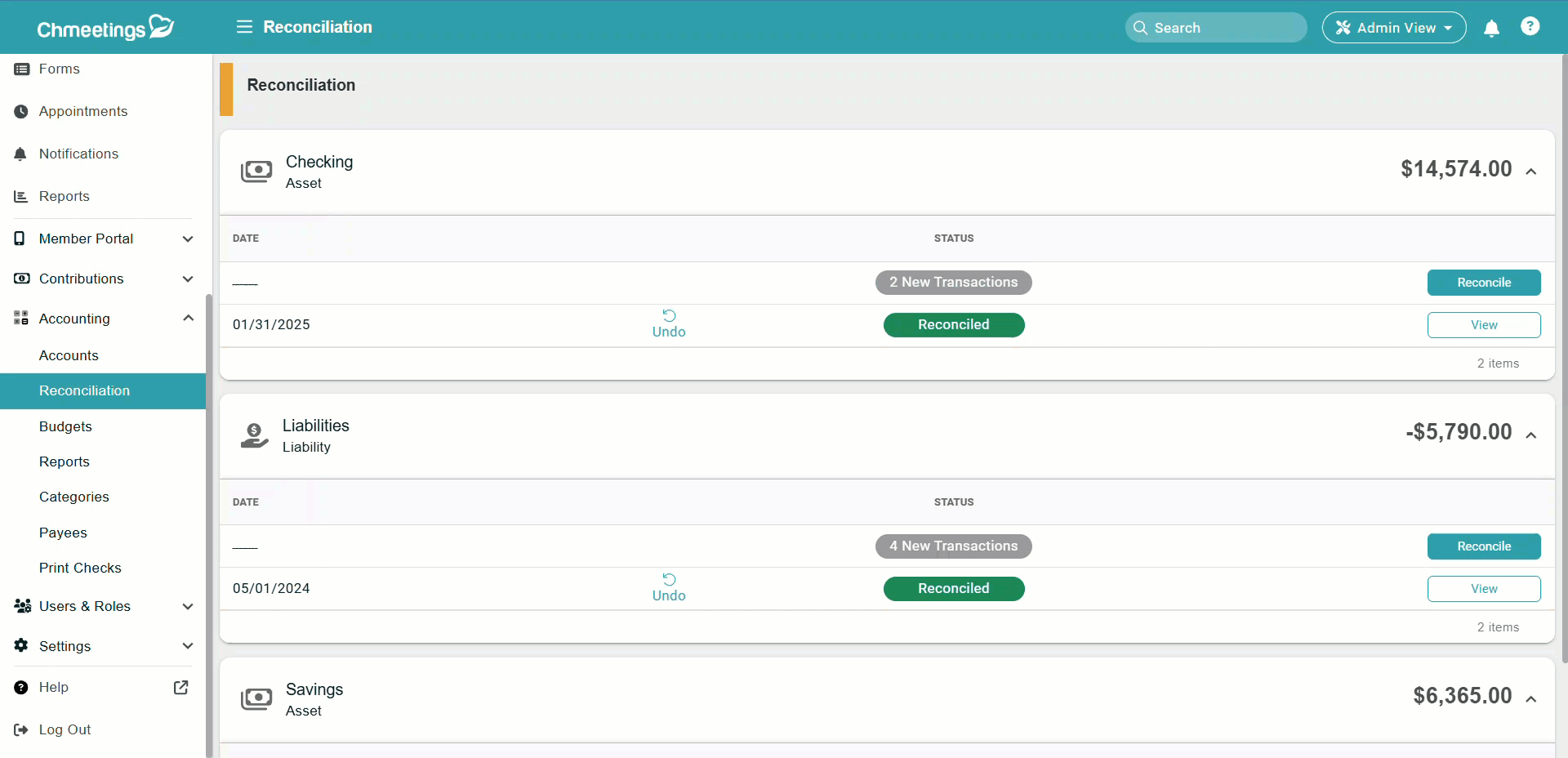Expand the Users & Roles chevron

(x=188, y=606)
